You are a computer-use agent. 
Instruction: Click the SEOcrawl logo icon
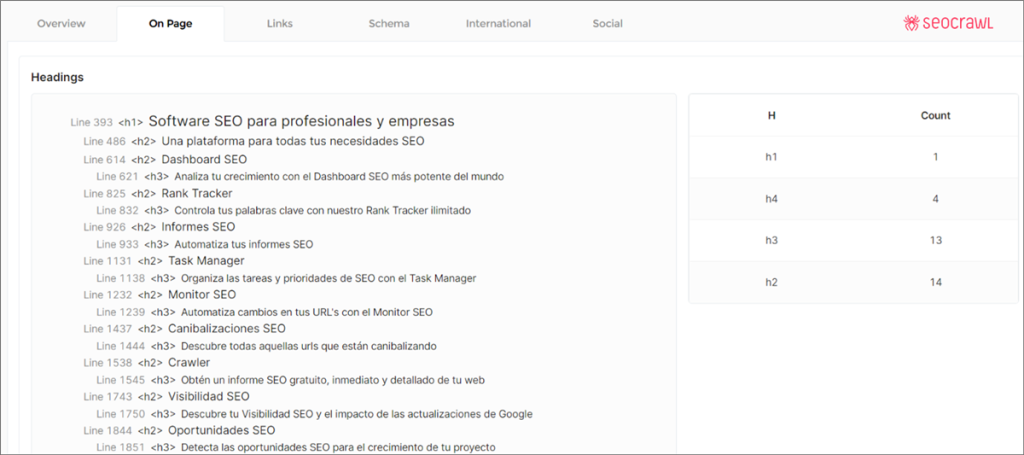click(x=912, y=23)
